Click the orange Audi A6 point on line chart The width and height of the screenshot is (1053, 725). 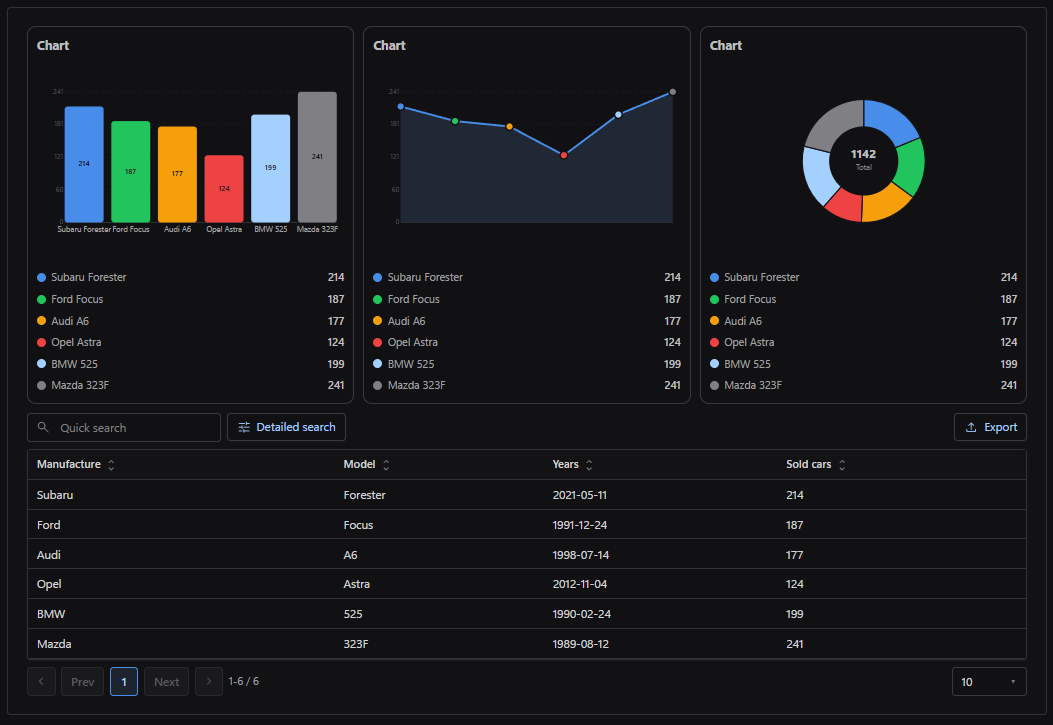tap(509, 126)
